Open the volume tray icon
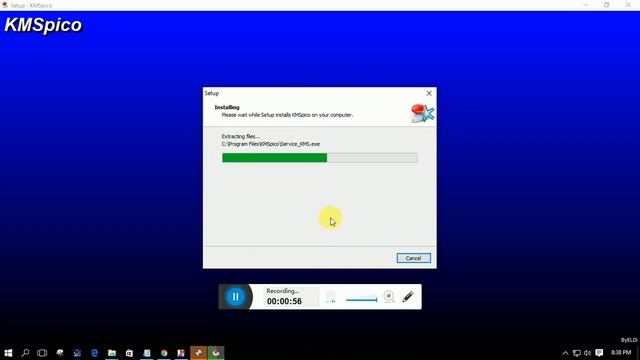 coord(587,353)
